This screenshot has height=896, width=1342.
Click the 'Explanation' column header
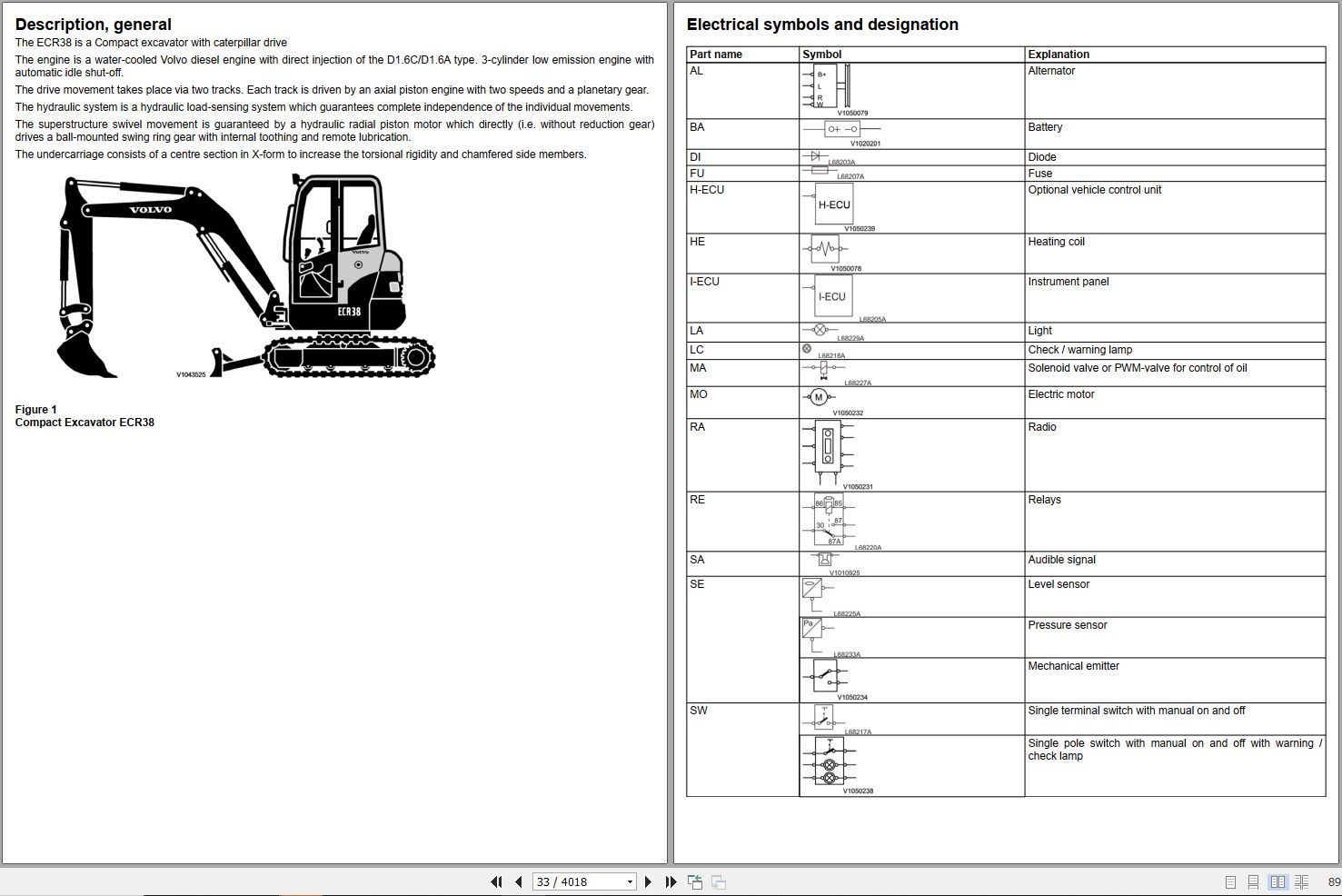coord(1059,55)
